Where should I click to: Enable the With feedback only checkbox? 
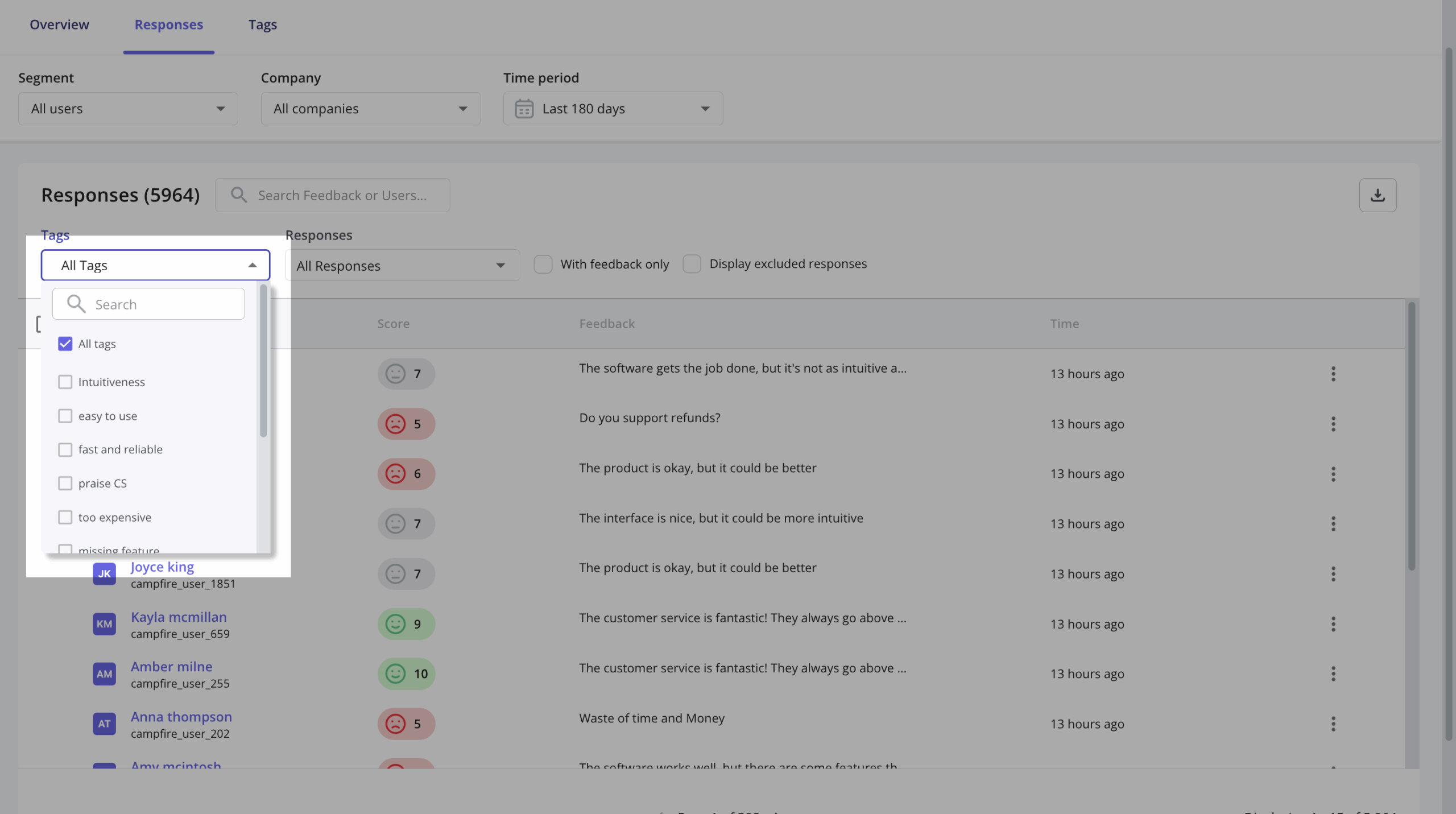click(x=543, y=263)
